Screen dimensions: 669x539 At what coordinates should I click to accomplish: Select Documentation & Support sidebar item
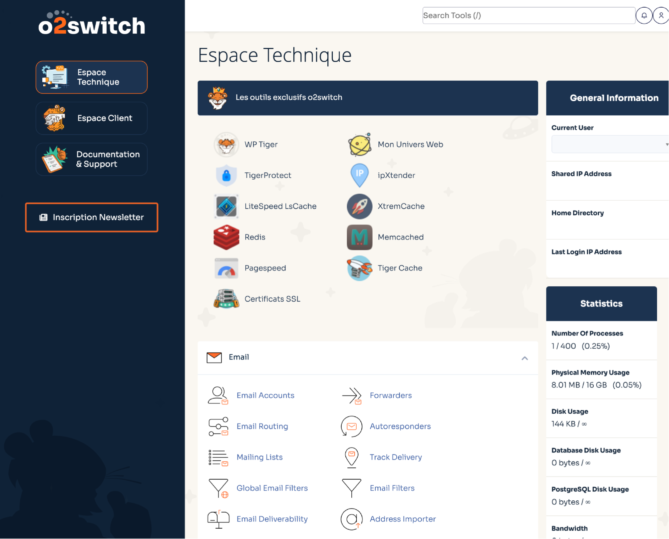click(x=92, y=159)
